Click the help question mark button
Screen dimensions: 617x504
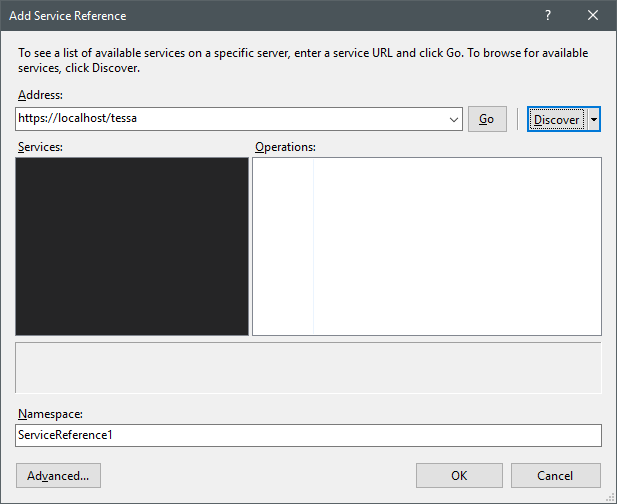click(x=548, y=16)
